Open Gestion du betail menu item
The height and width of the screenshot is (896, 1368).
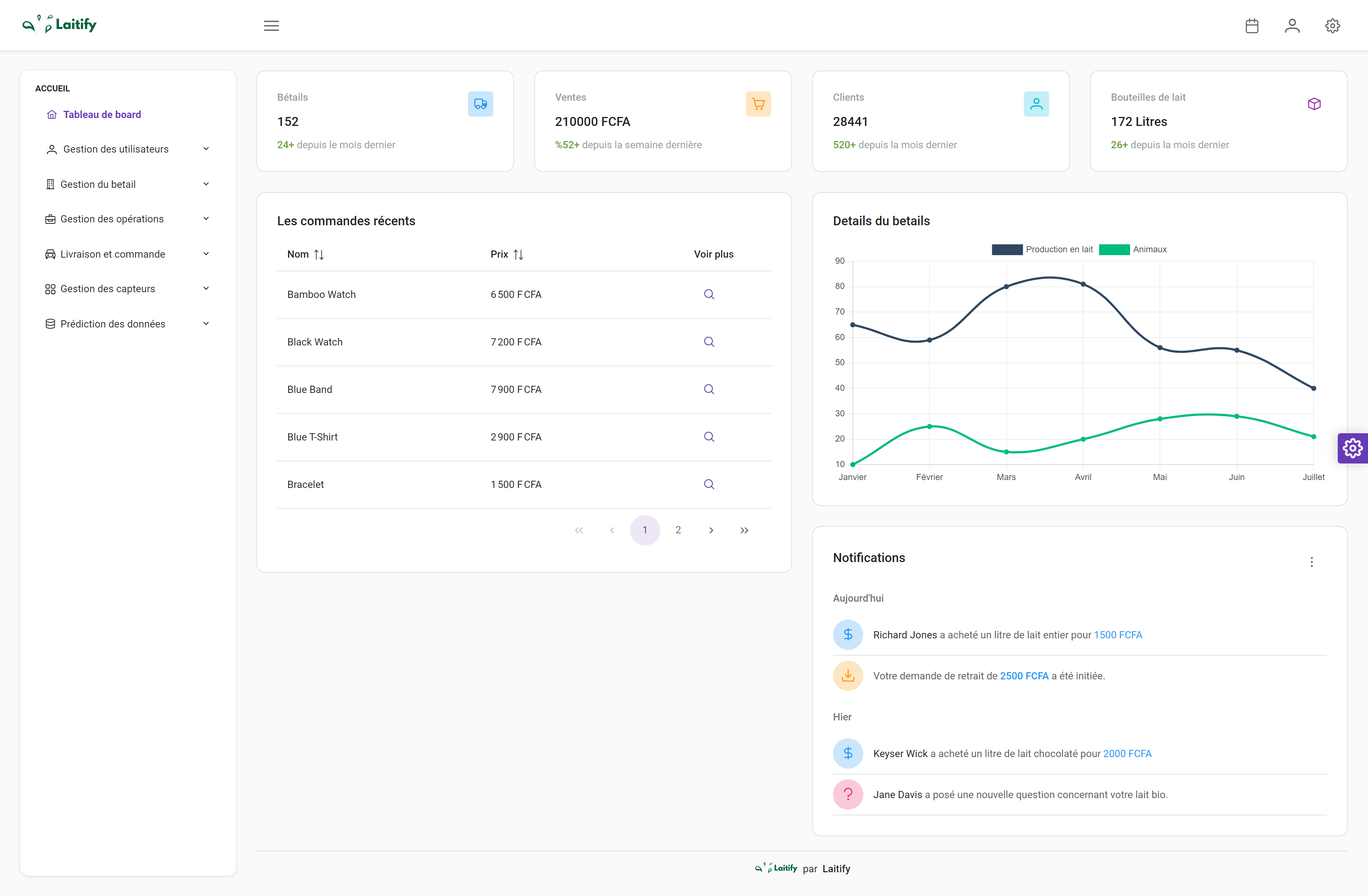click(127, 184)
